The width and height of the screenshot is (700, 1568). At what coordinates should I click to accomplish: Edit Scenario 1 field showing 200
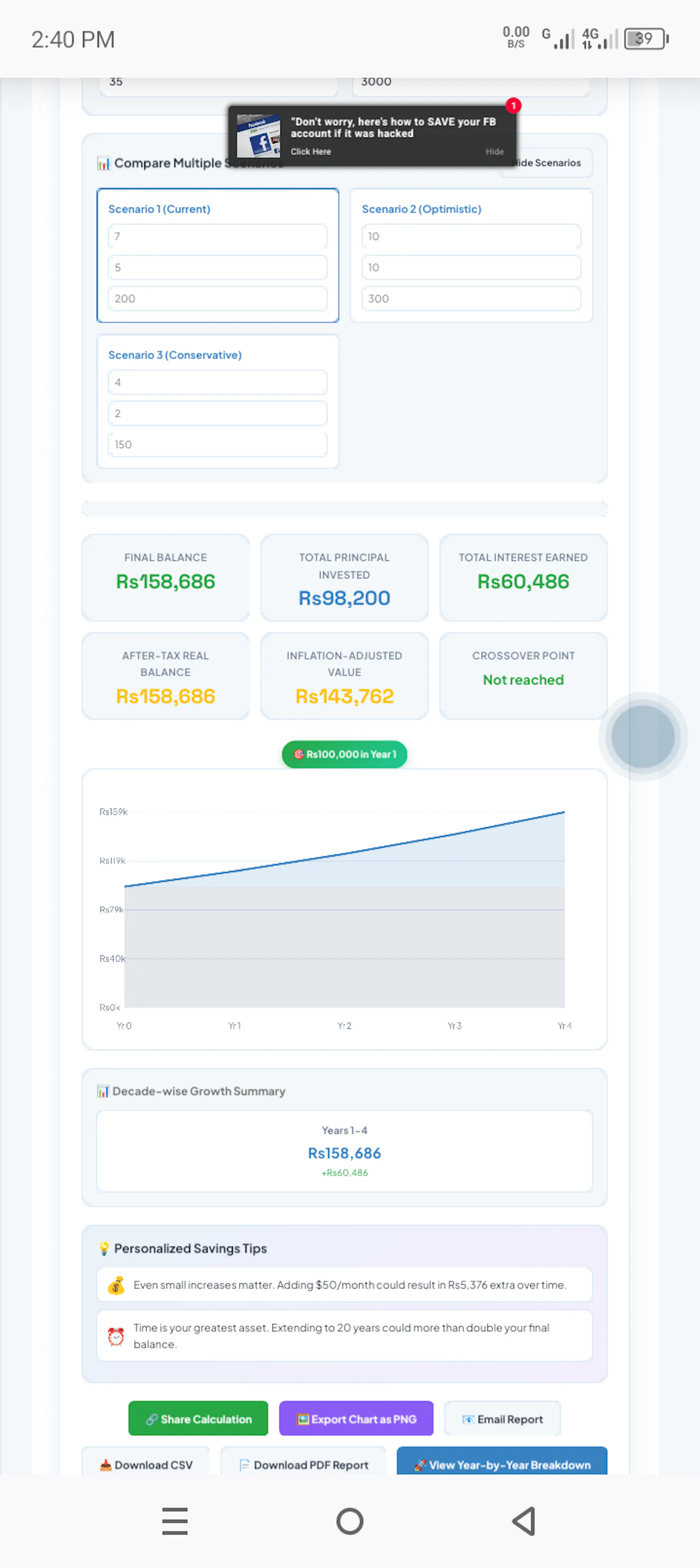(218, 298)
